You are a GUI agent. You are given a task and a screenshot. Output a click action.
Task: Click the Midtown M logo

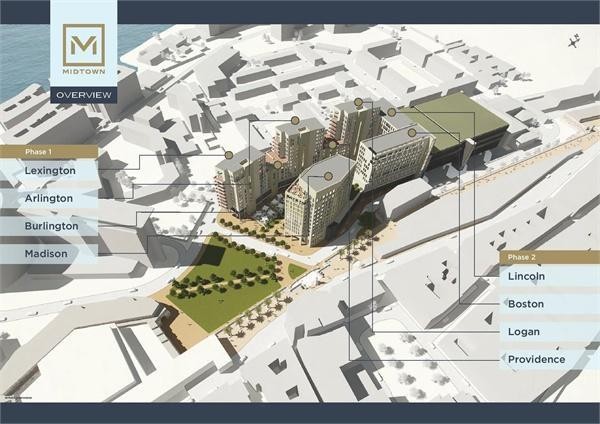tap(84, 45)
